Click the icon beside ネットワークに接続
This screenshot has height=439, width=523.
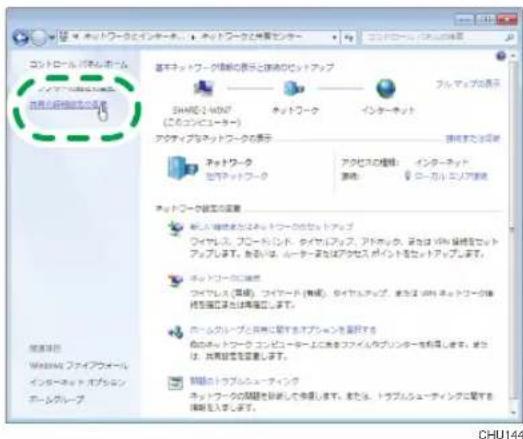(175, 280)
